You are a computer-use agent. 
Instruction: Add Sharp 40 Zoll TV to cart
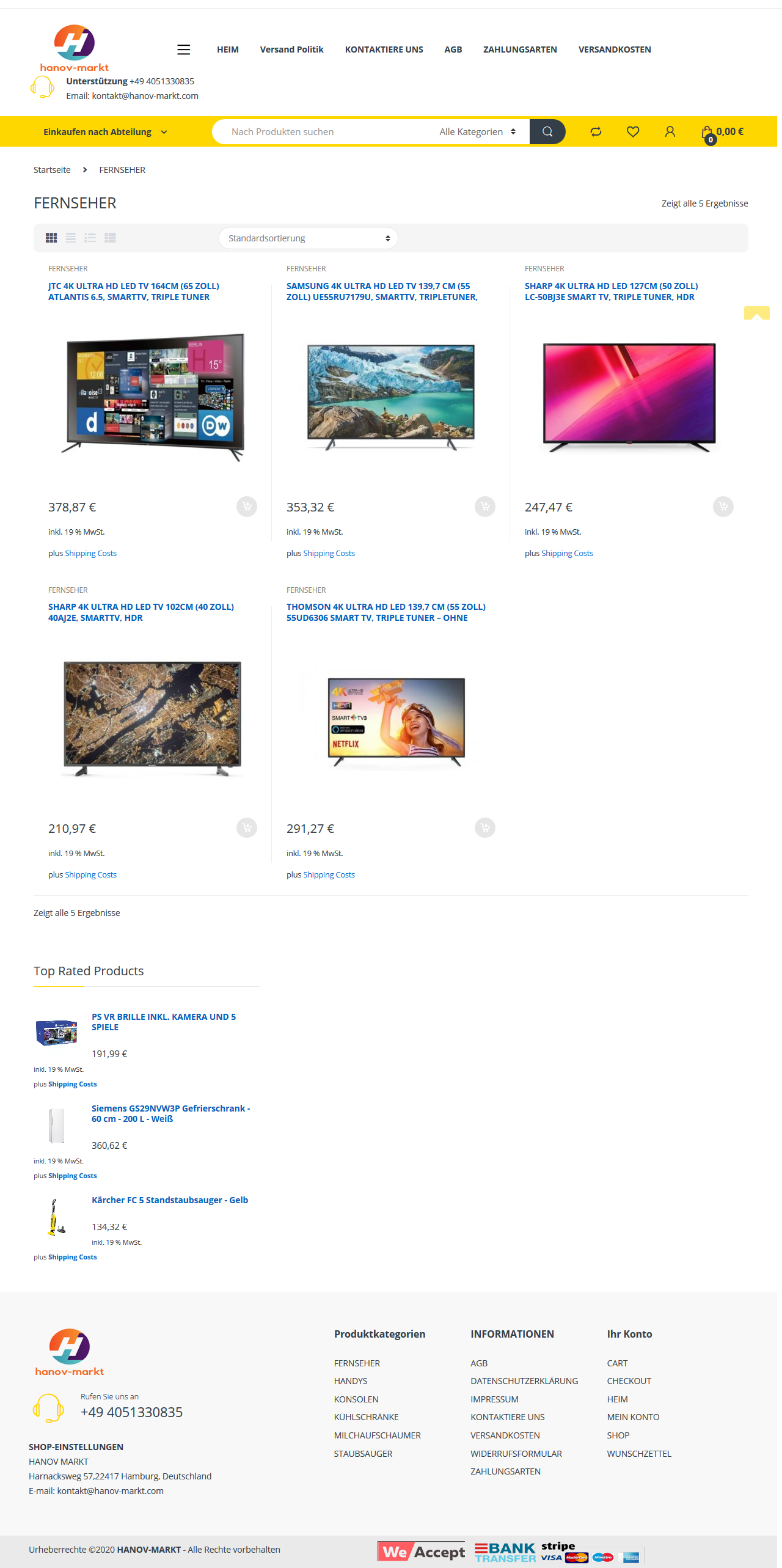click(247, 828)
